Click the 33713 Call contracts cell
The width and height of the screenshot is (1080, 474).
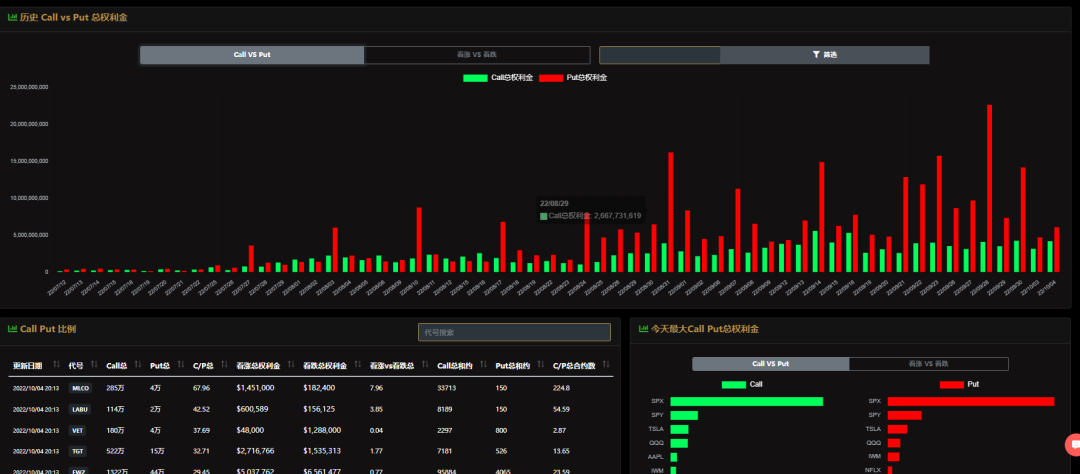[447, 388]
